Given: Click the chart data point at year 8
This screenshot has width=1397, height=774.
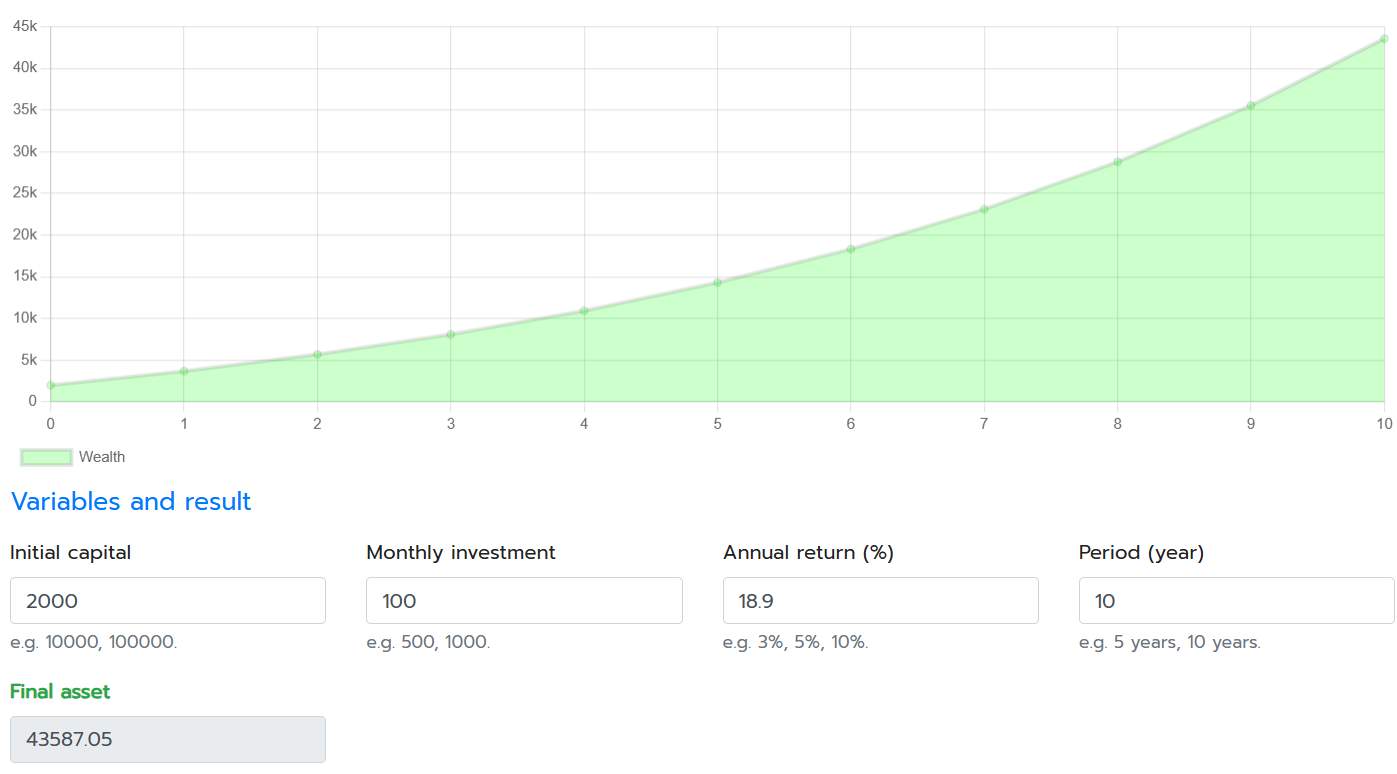Looking at the screenshot, I should (x=1117, y=162).
